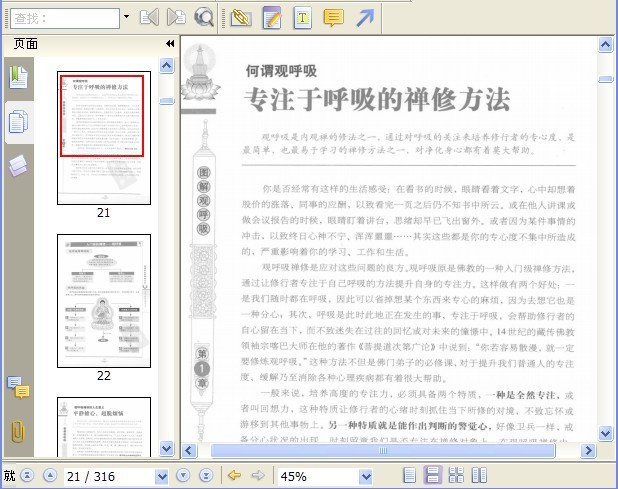Select the Typewriter text tool

coord(302,18)
